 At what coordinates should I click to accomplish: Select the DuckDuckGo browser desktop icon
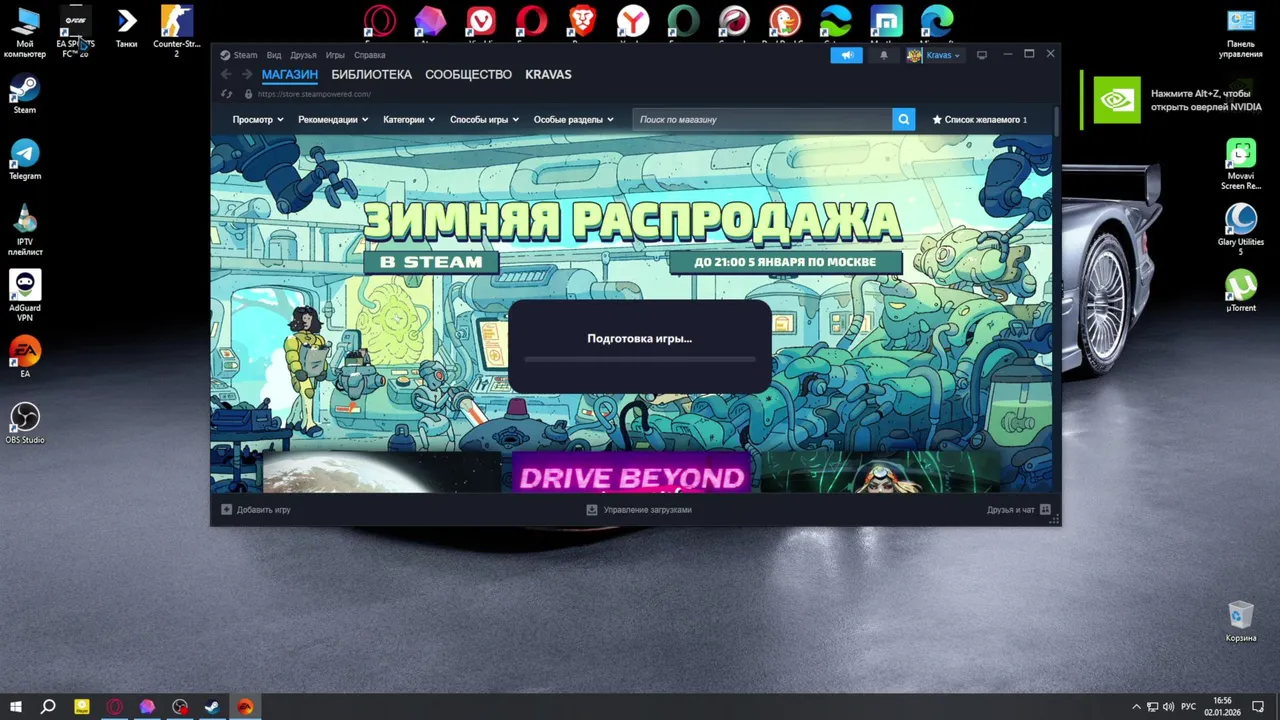coord(784,22)
